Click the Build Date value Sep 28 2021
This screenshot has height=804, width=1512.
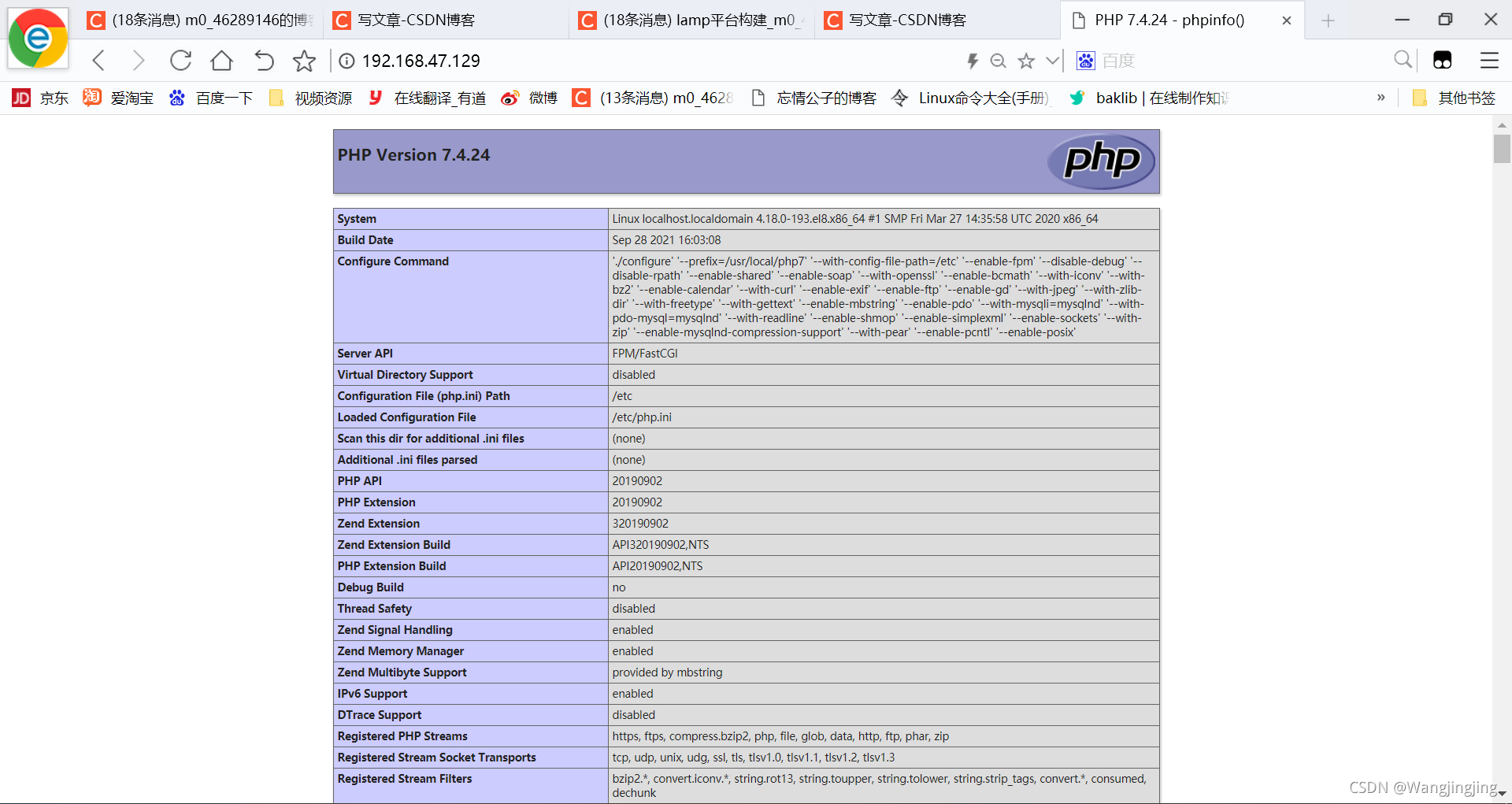[x=666, y=240]
